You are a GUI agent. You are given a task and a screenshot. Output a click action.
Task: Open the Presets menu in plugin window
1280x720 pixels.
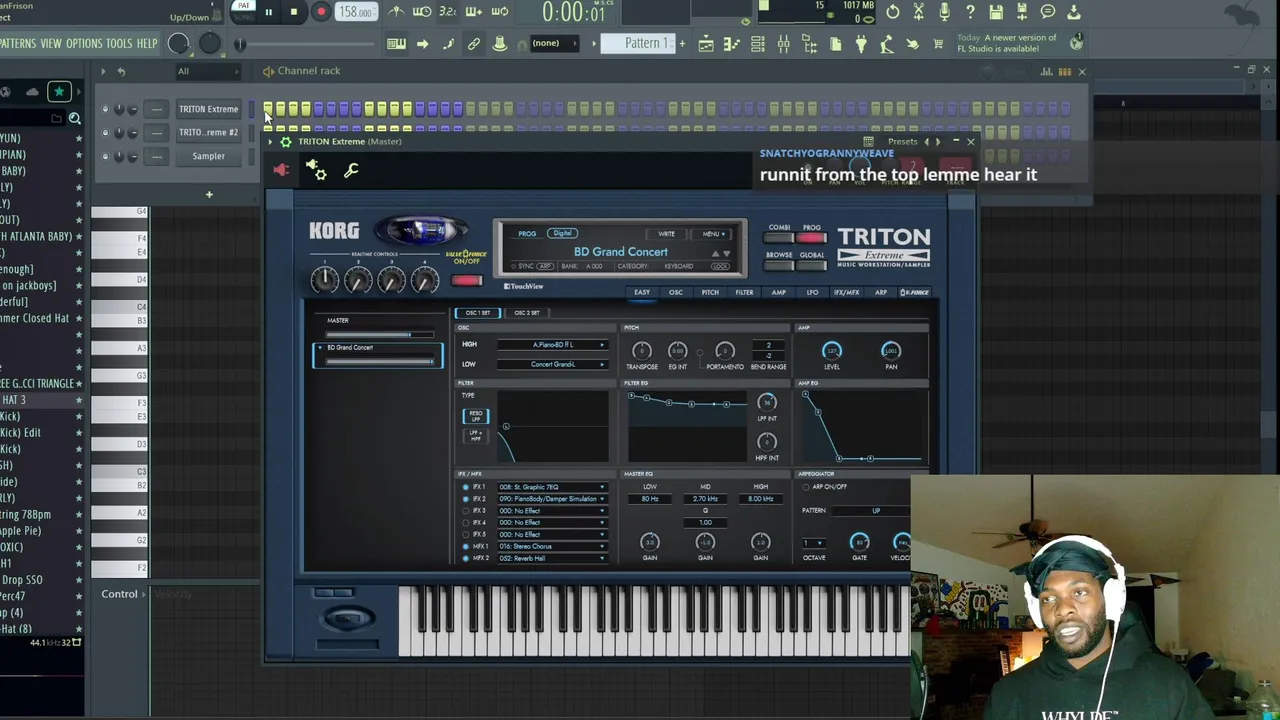902,142
